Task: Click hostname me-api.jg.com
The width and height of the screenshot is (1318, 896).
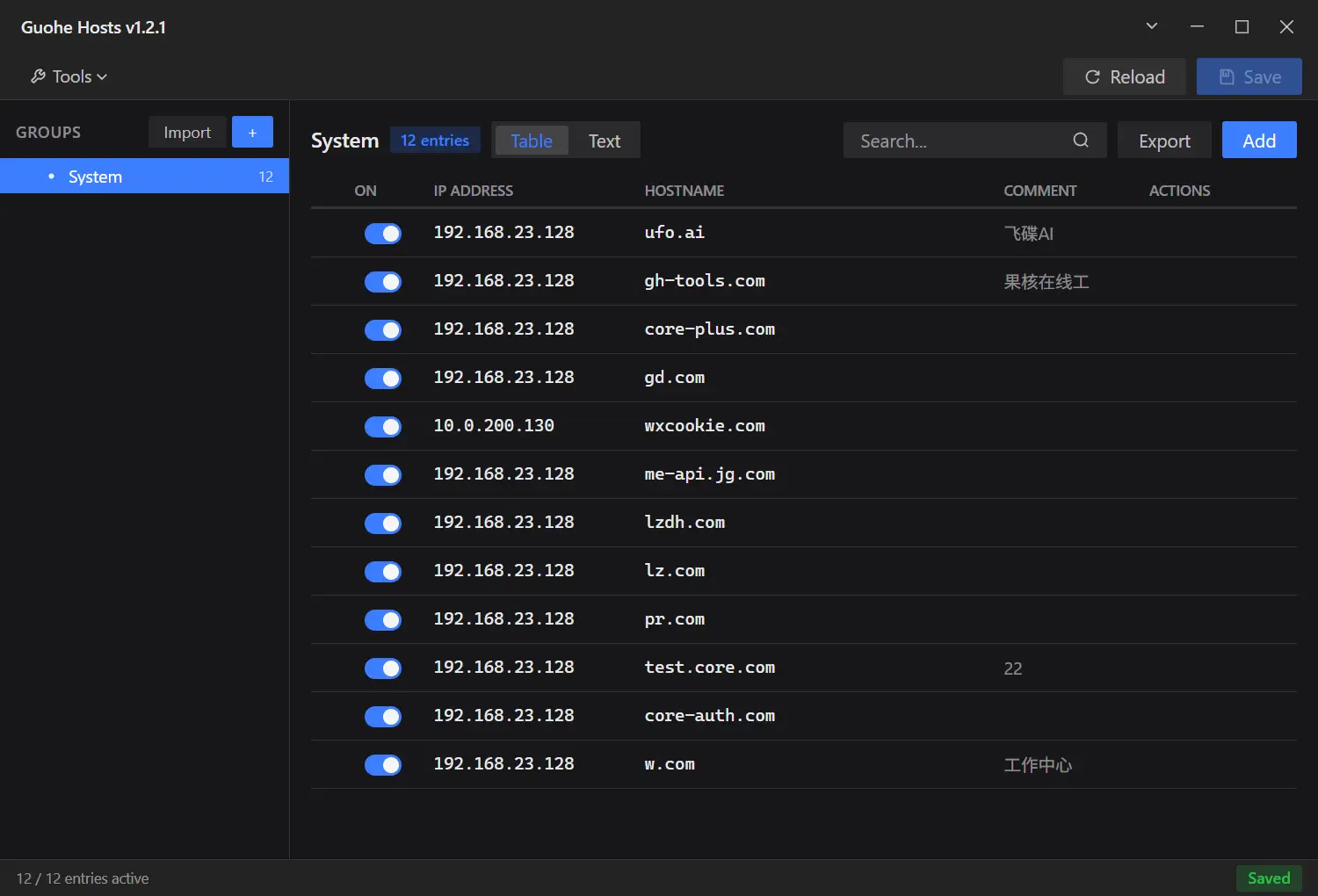Action: point(710,474)
